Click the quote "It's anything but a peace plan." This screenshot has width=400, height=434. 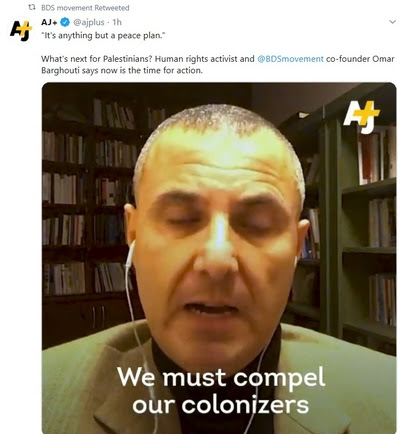[103, 36]
